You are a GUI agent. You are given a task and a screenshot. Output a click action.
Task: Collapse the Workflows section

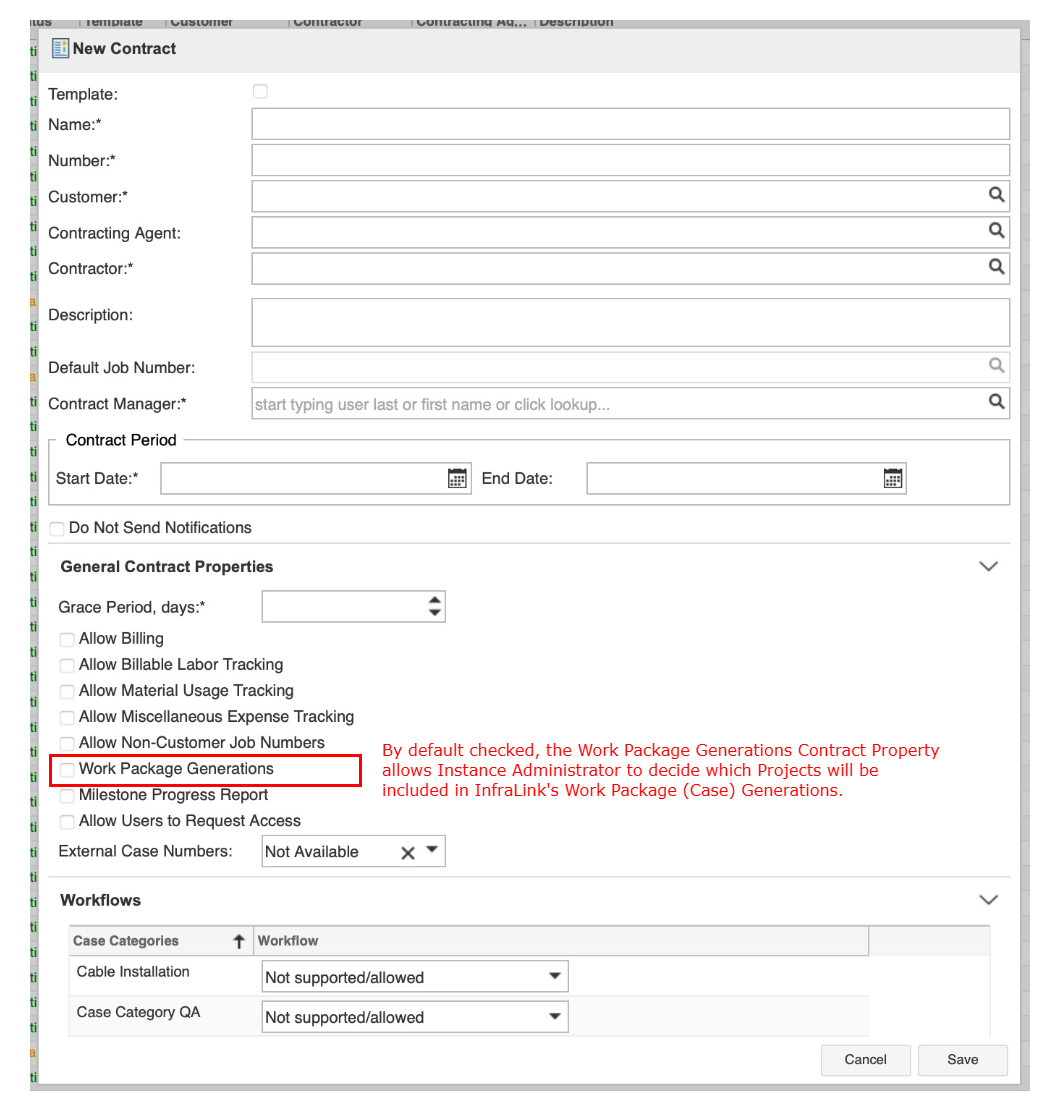988,900
